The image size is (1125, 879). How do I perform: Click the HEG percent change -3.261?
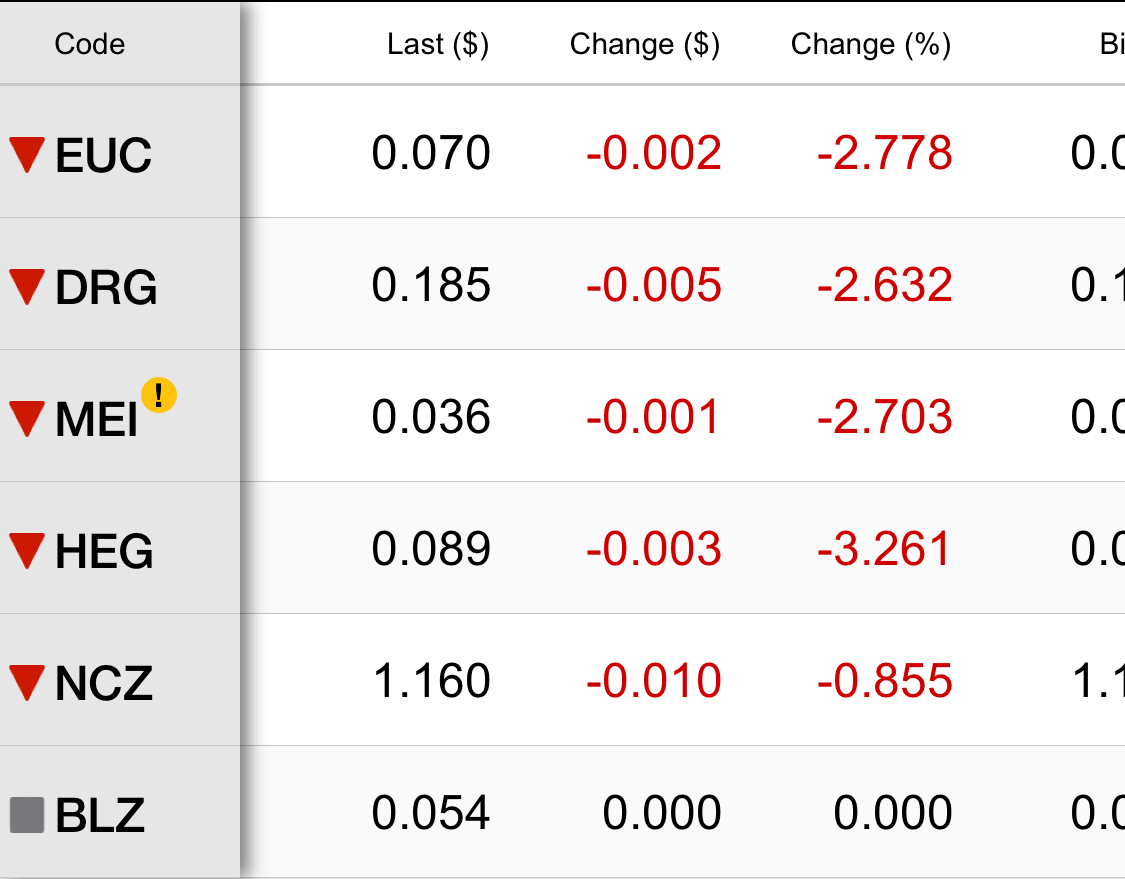pyautogui.click(x=884, y=549)
